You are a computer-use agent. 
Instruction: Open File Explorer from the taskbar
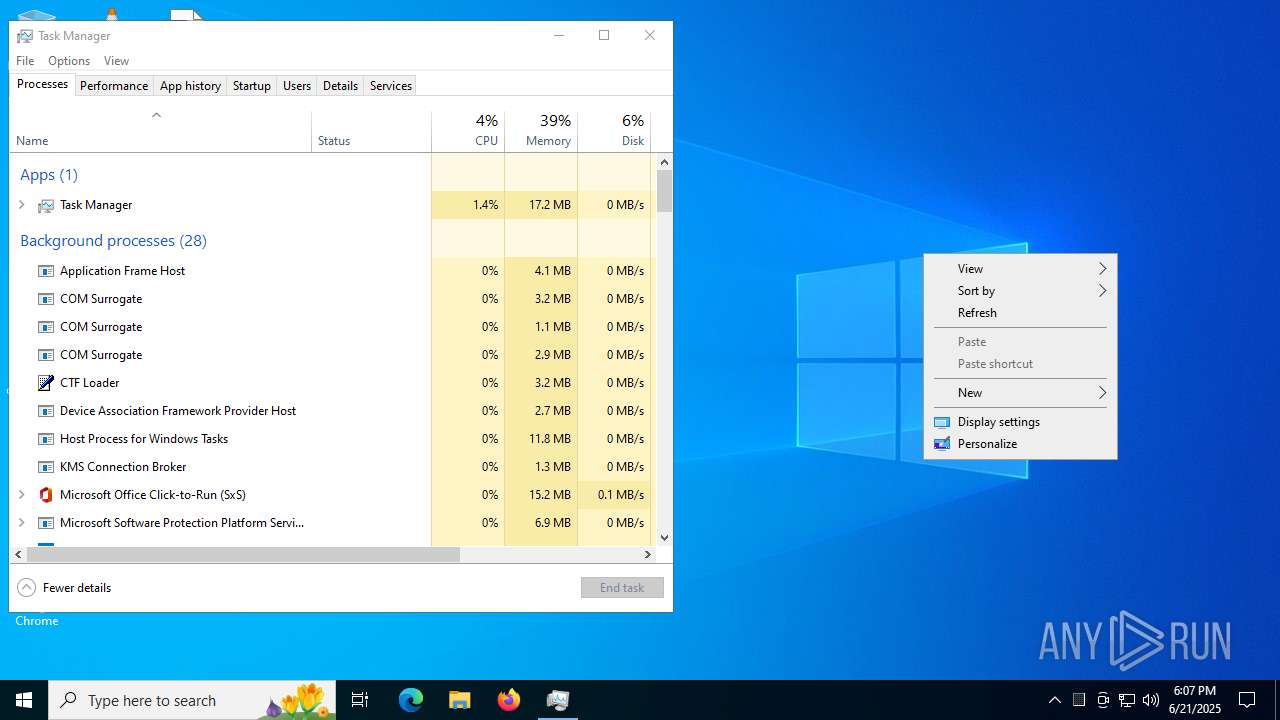pos(459,700)
